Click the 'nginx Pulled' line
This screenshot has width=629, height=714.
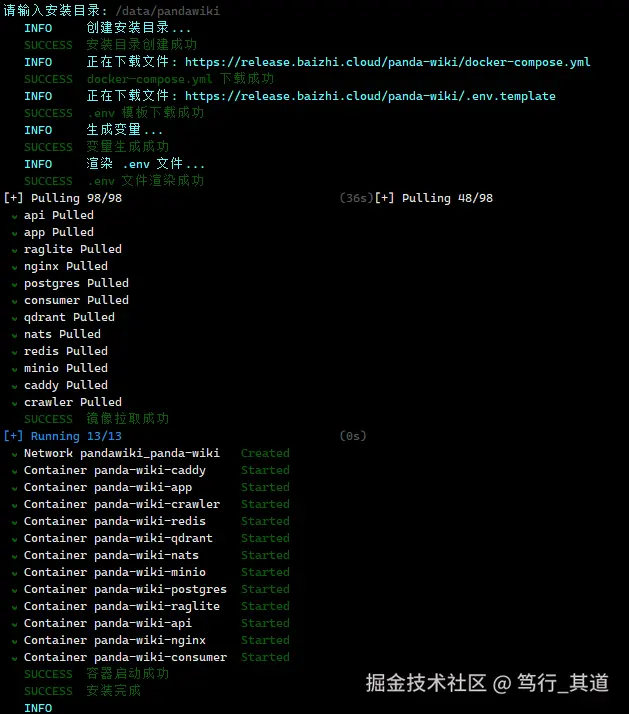(66, 266)
